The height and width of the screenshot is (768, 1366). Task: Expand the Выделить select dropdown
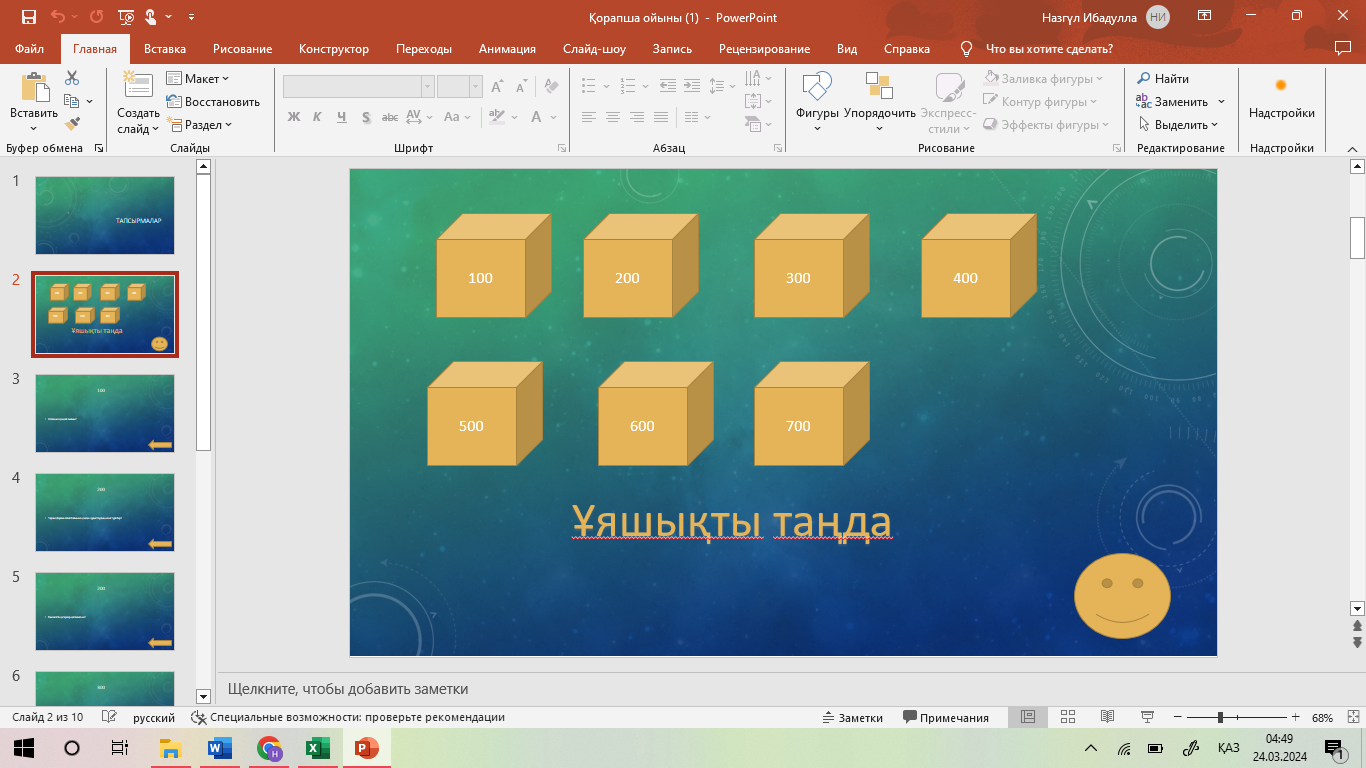pyautogui.click(x=1179, y=125)
